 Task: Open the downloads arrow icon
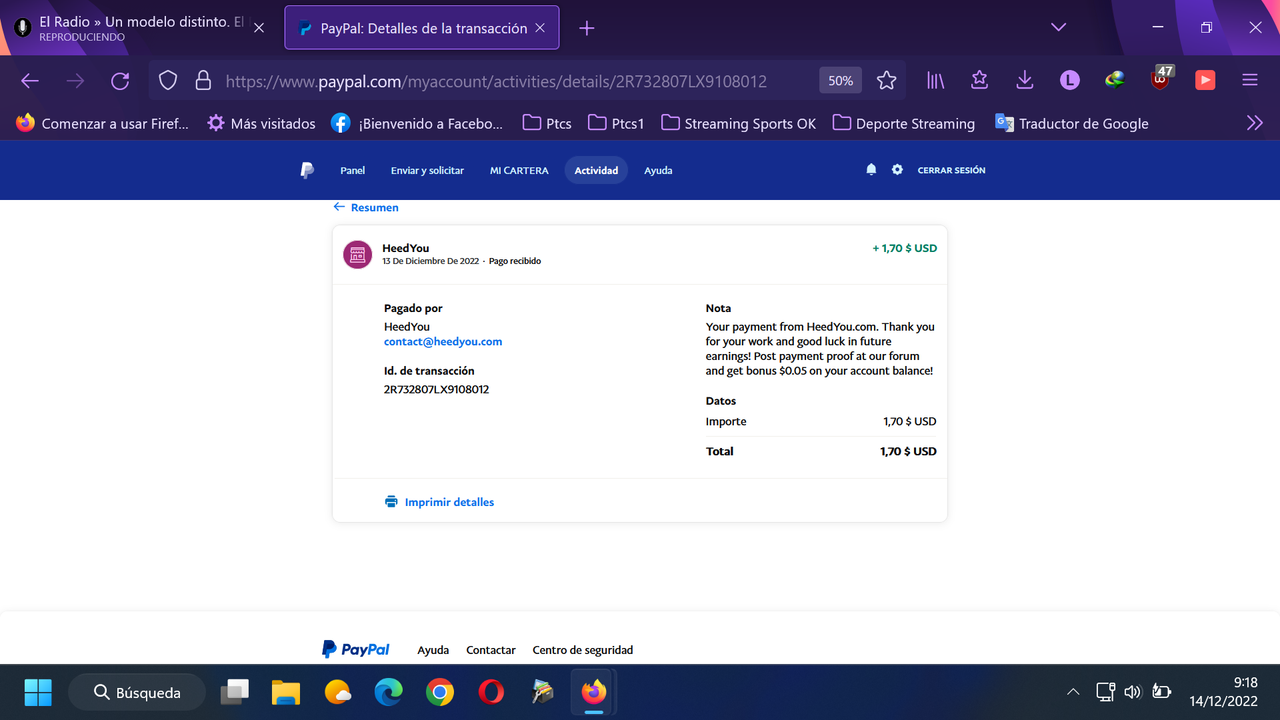(x=1024, y=81)
